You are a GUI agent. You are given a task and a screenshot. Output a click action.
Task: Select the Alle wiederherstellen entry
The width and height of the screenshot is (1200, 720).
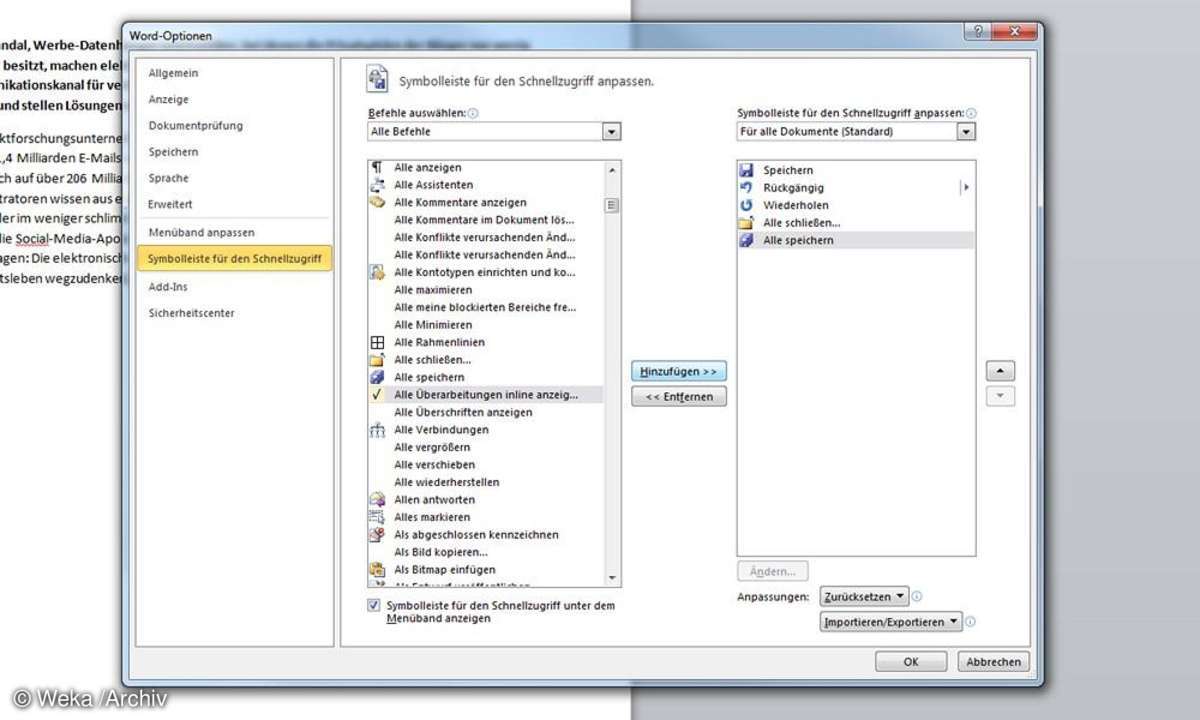(485, 482)
